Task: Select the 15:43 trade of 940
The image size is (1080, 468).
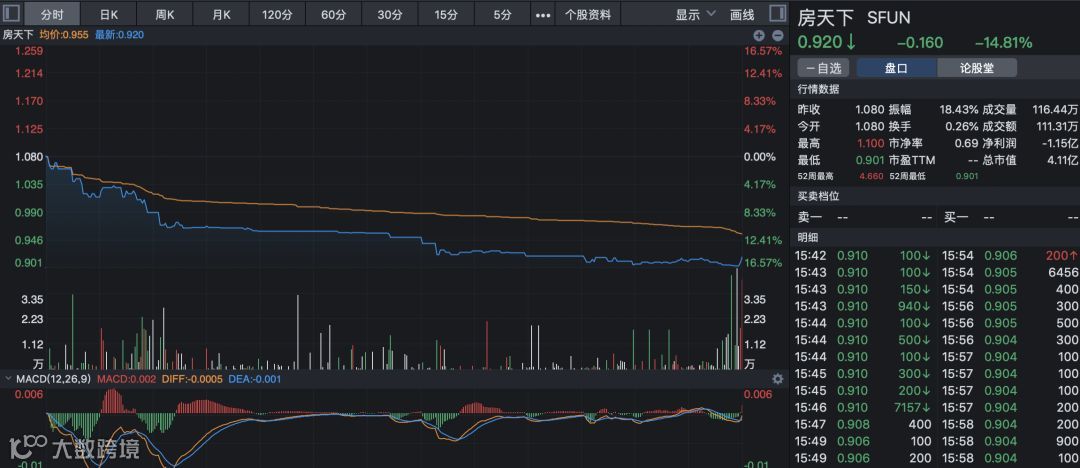Action: (863, 306)
